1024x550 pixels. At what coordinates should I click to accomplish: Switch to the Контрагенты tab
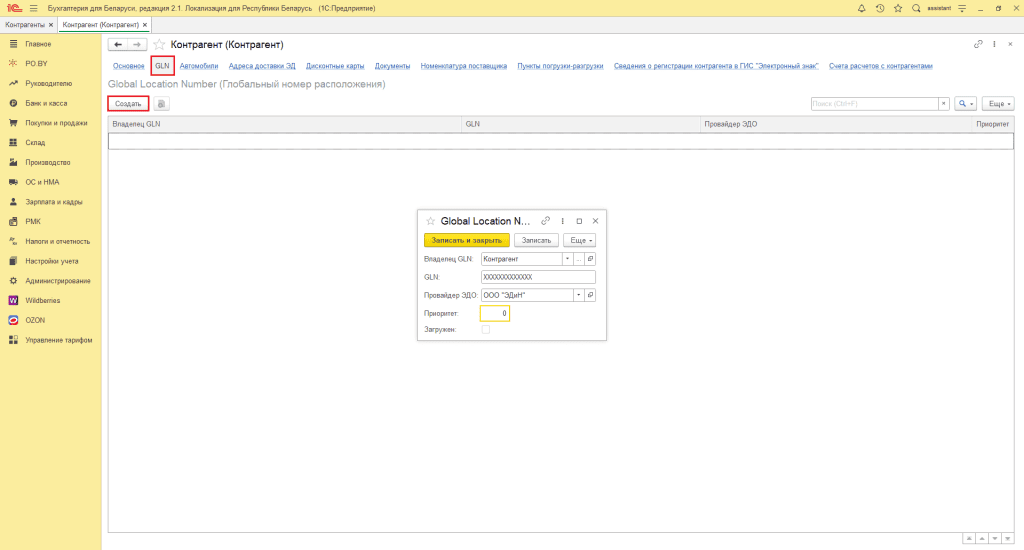click(26, 24)
